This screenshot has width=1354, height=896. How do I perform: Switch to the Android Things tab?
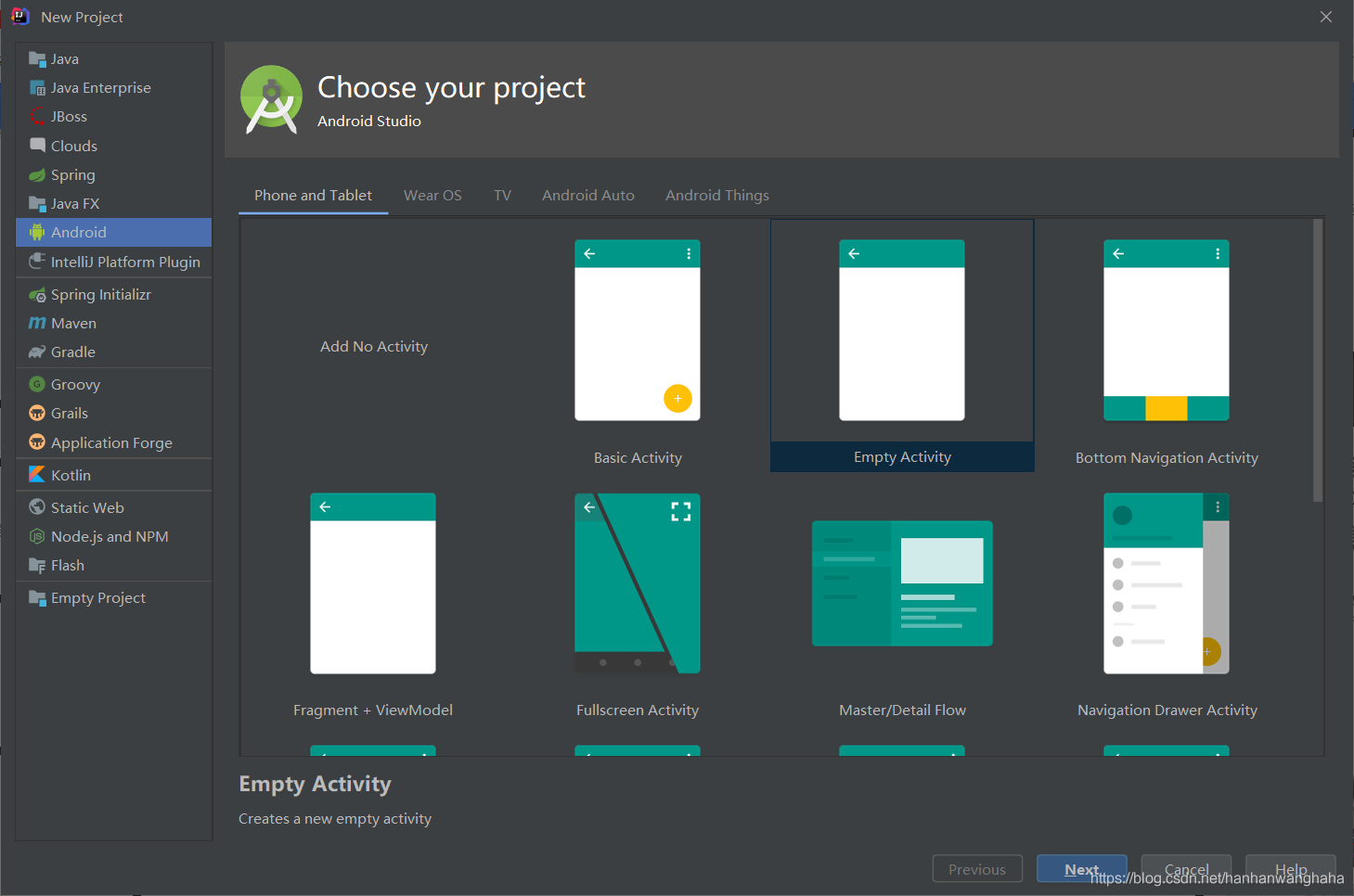pyautogui.click(x=716, y=195)
